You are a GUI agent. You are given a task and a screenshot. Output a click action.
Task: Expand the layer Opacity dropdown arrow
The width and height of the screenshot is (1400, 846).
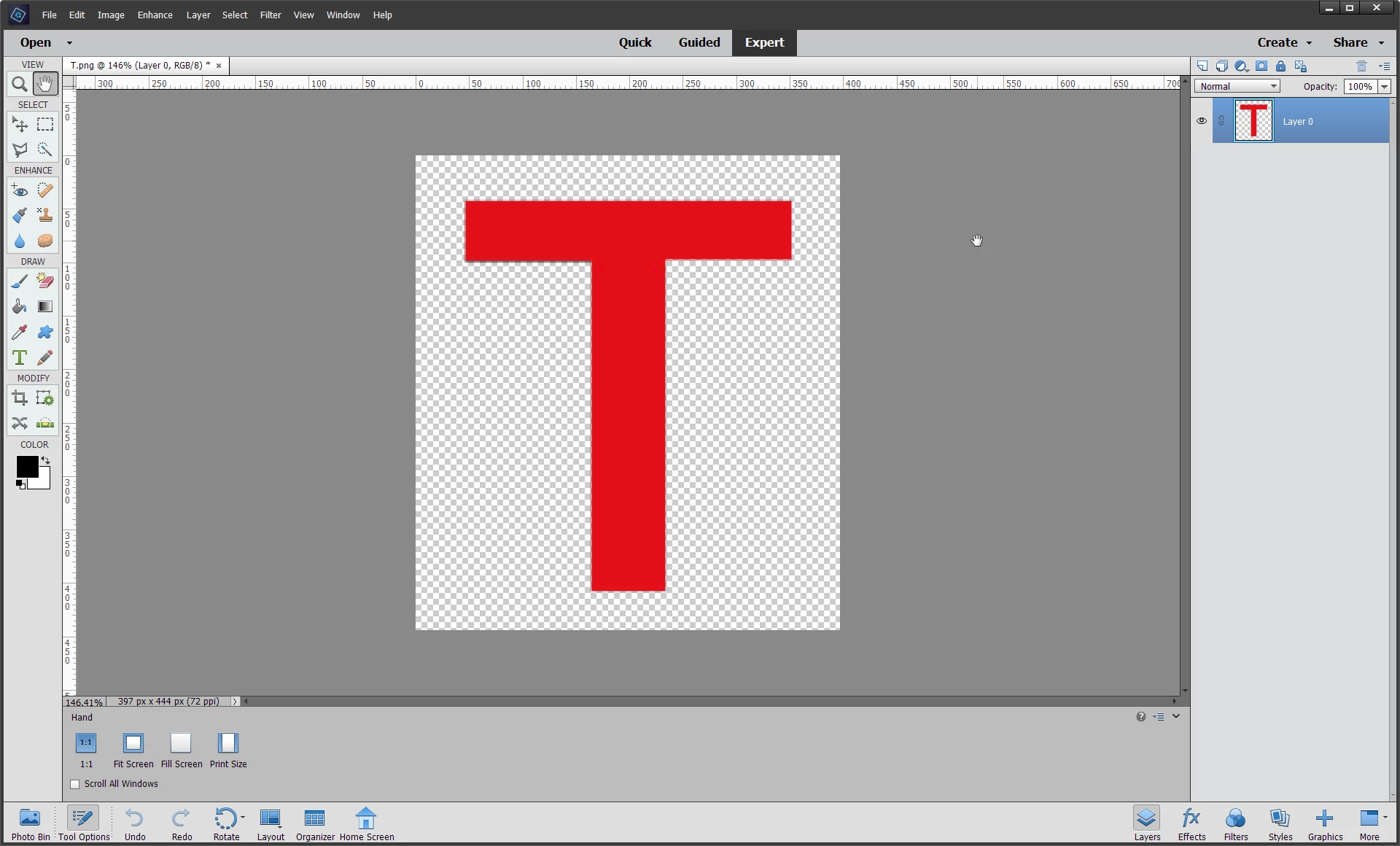click(x=1384, y=86)
